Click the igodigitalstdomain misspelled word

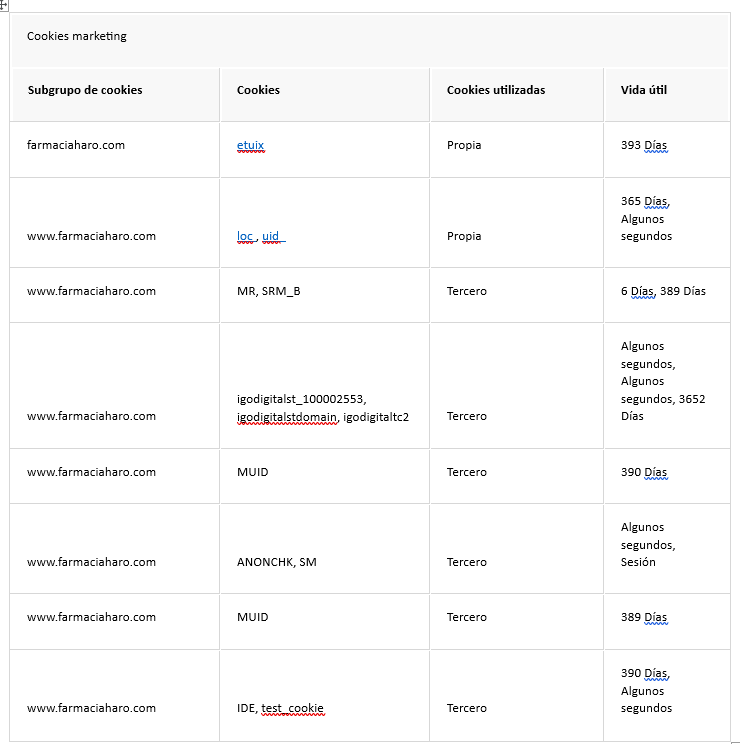[287, 417]
